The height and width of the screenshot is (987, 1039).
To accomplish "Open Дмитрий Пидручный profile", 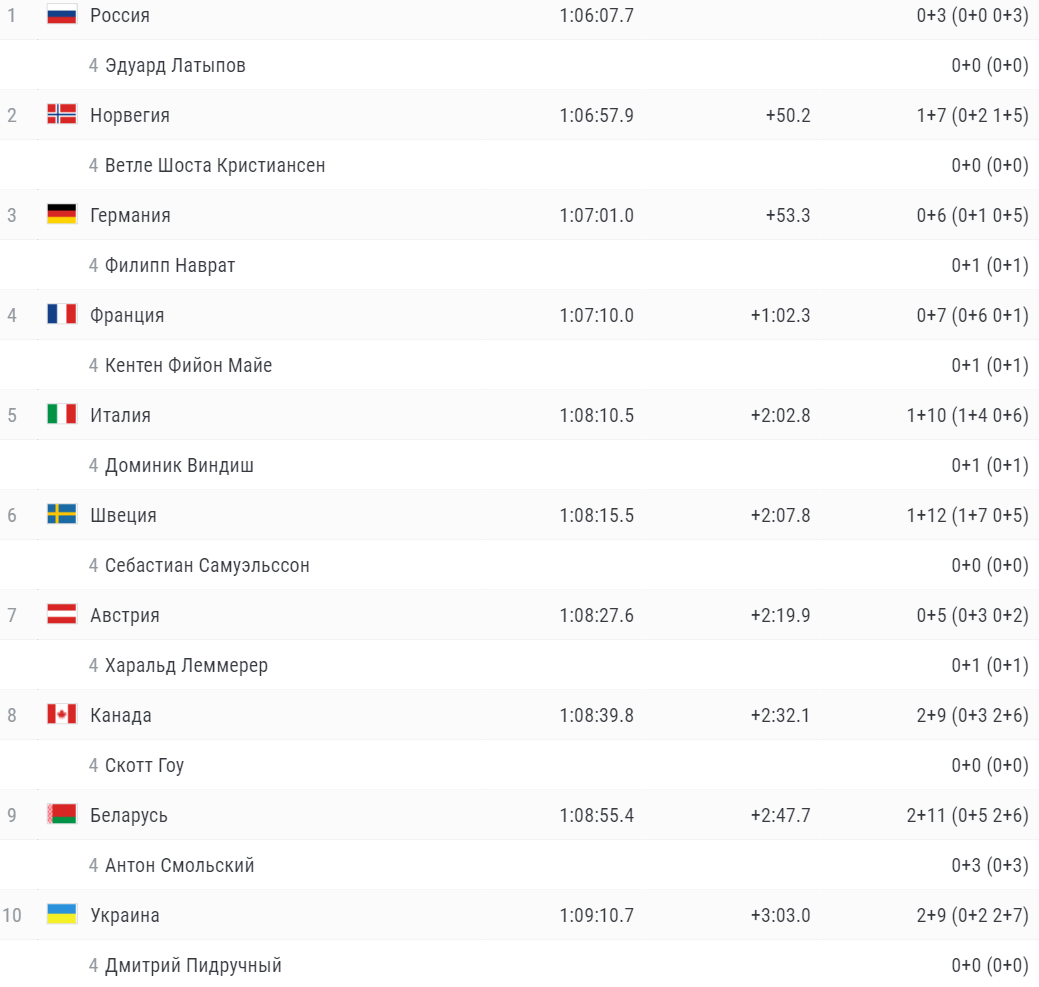I will click(193, 965).
